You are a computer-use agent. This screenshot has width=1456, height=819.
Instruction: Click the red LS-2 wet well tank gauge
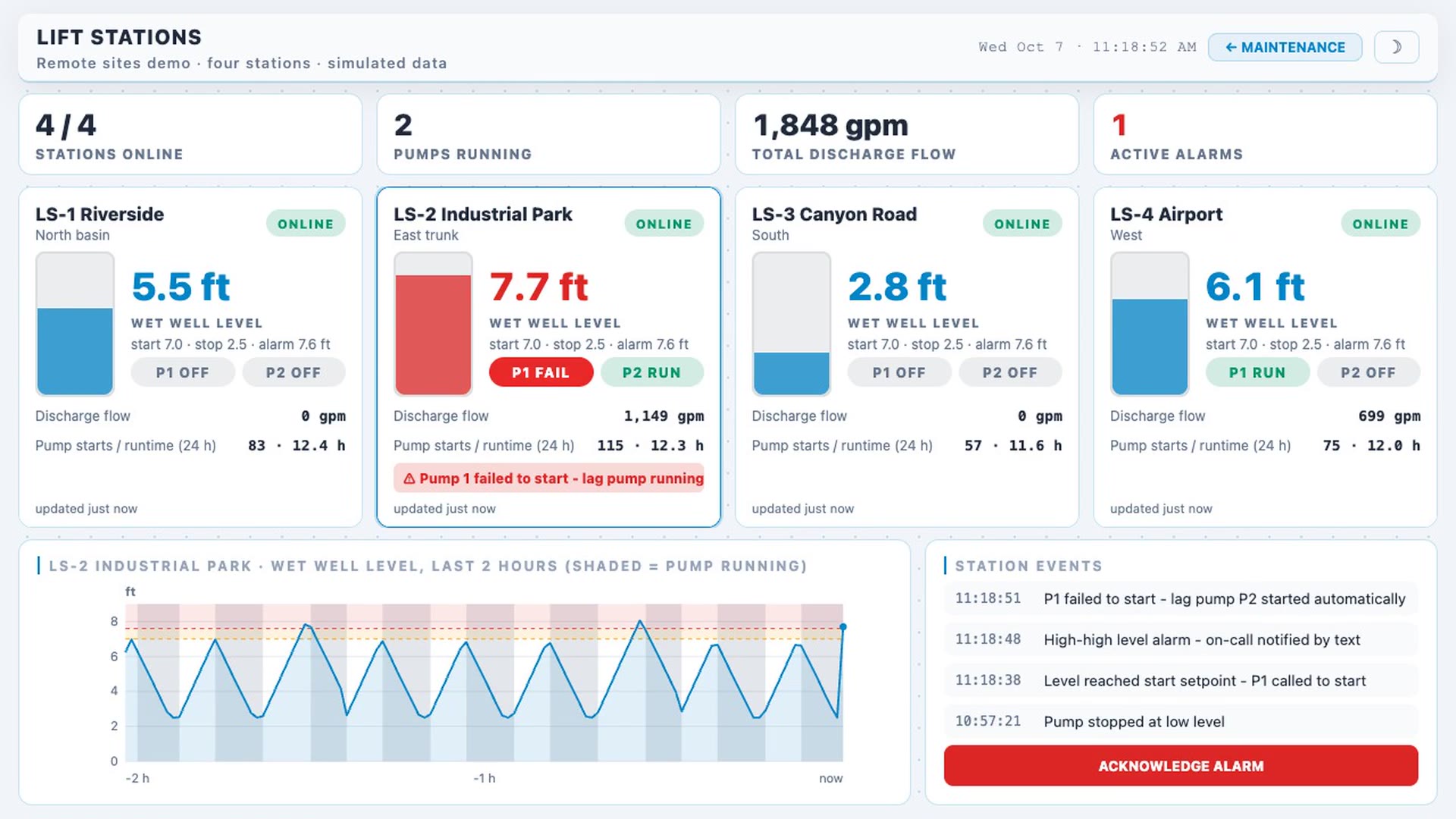tap(433, 324)
